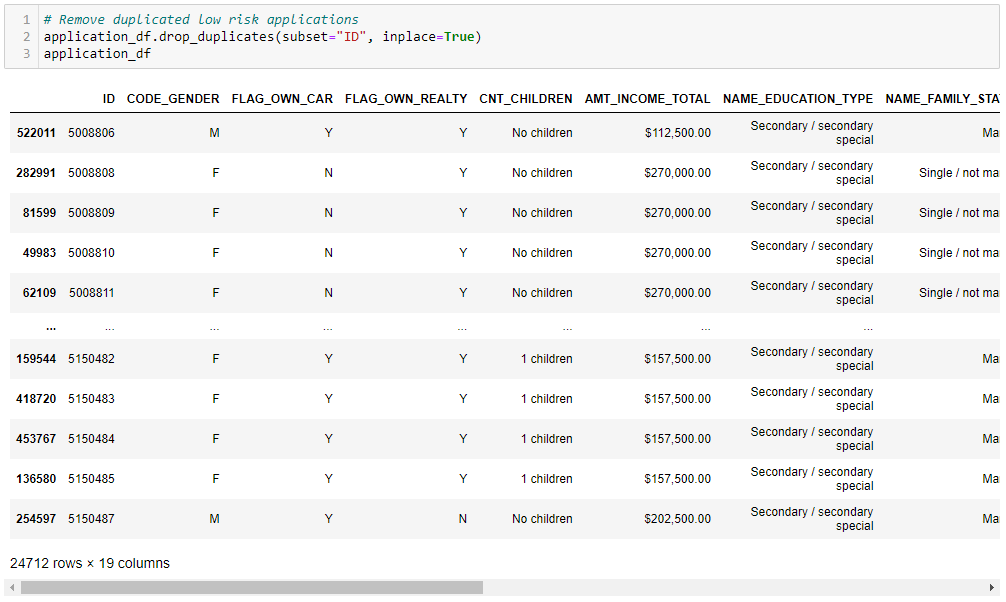The height and width of the screenshot is (602, 1006).
Task: Click the AMT_INCOME_TOTAL column header
Action: pyautogui.click(x=647, y=98)
